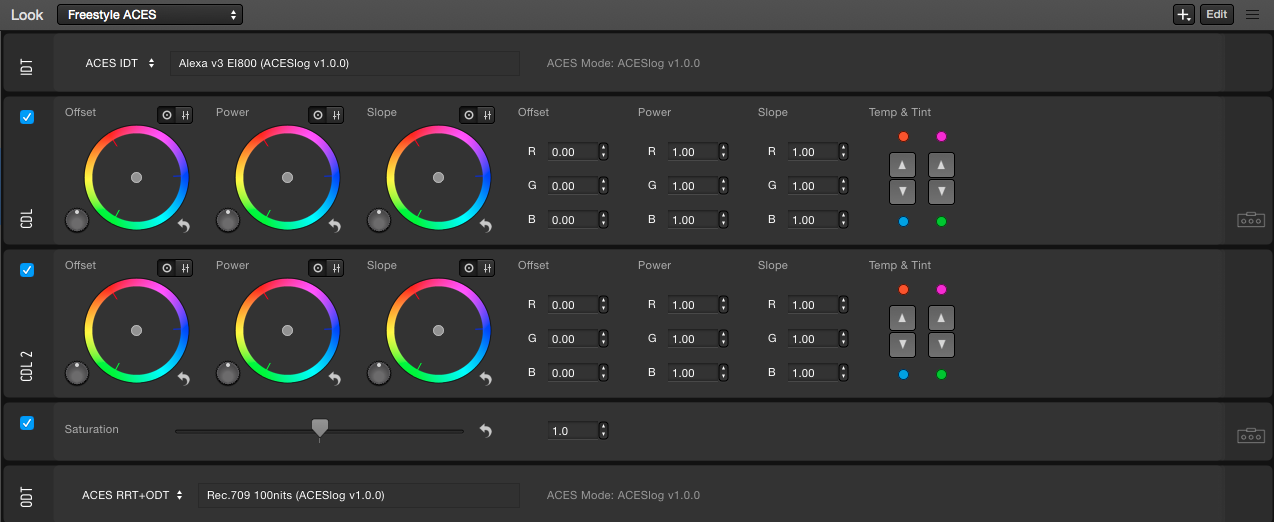The width and height of the screenshot is (1274, 522).
Task: Click the Saturation slider handle
Action: click(x=320, y=429)
